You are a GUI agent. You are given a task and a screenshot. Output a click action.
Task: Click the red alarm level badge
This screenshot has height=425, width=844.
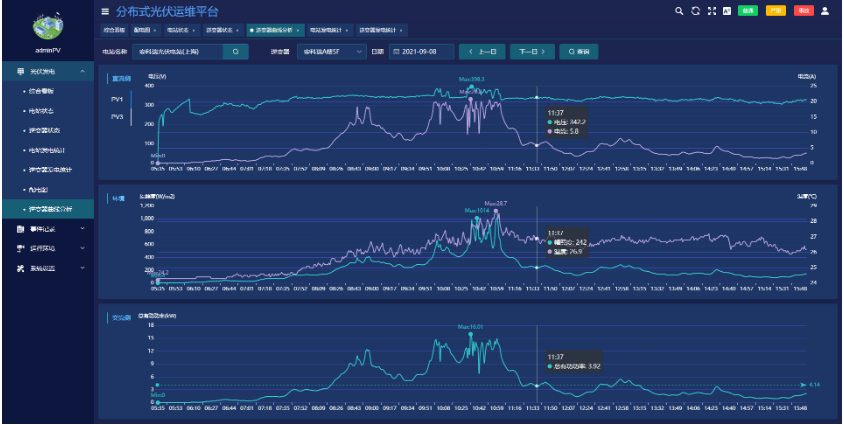click(x=803, y=11)
